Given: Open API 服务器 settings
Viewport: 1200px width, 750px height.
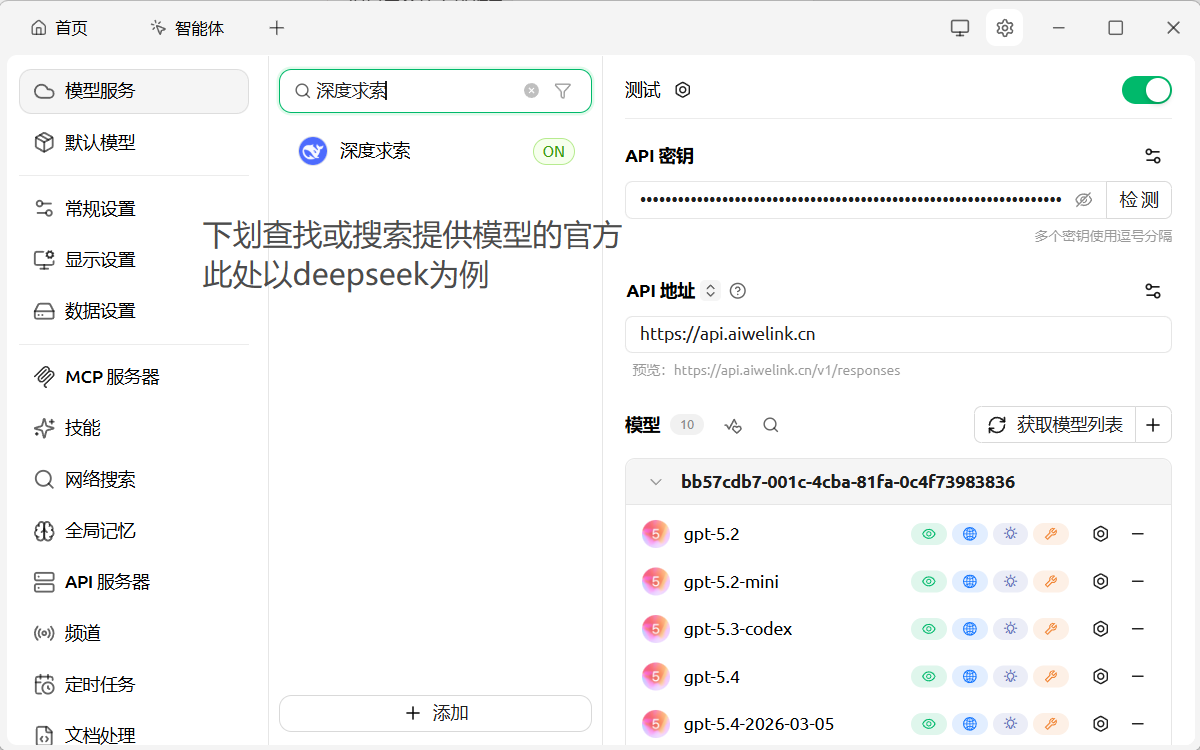Looking at the screenshot, I should (x=134, y=582).
